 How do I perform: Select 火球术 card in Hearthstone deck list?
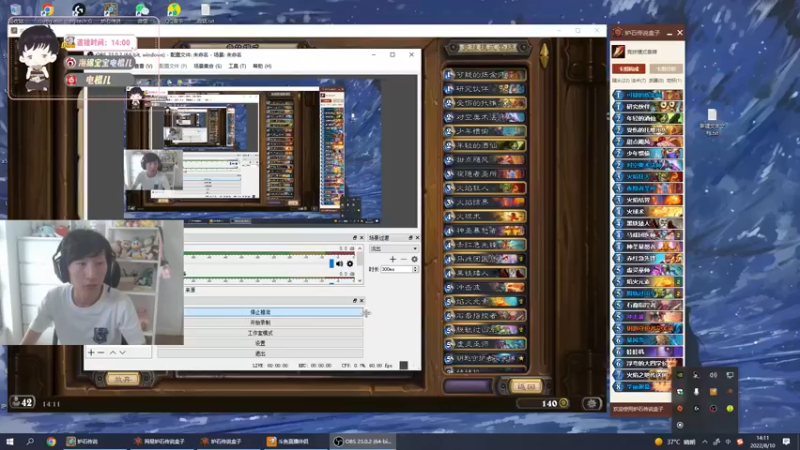point(485,216)
